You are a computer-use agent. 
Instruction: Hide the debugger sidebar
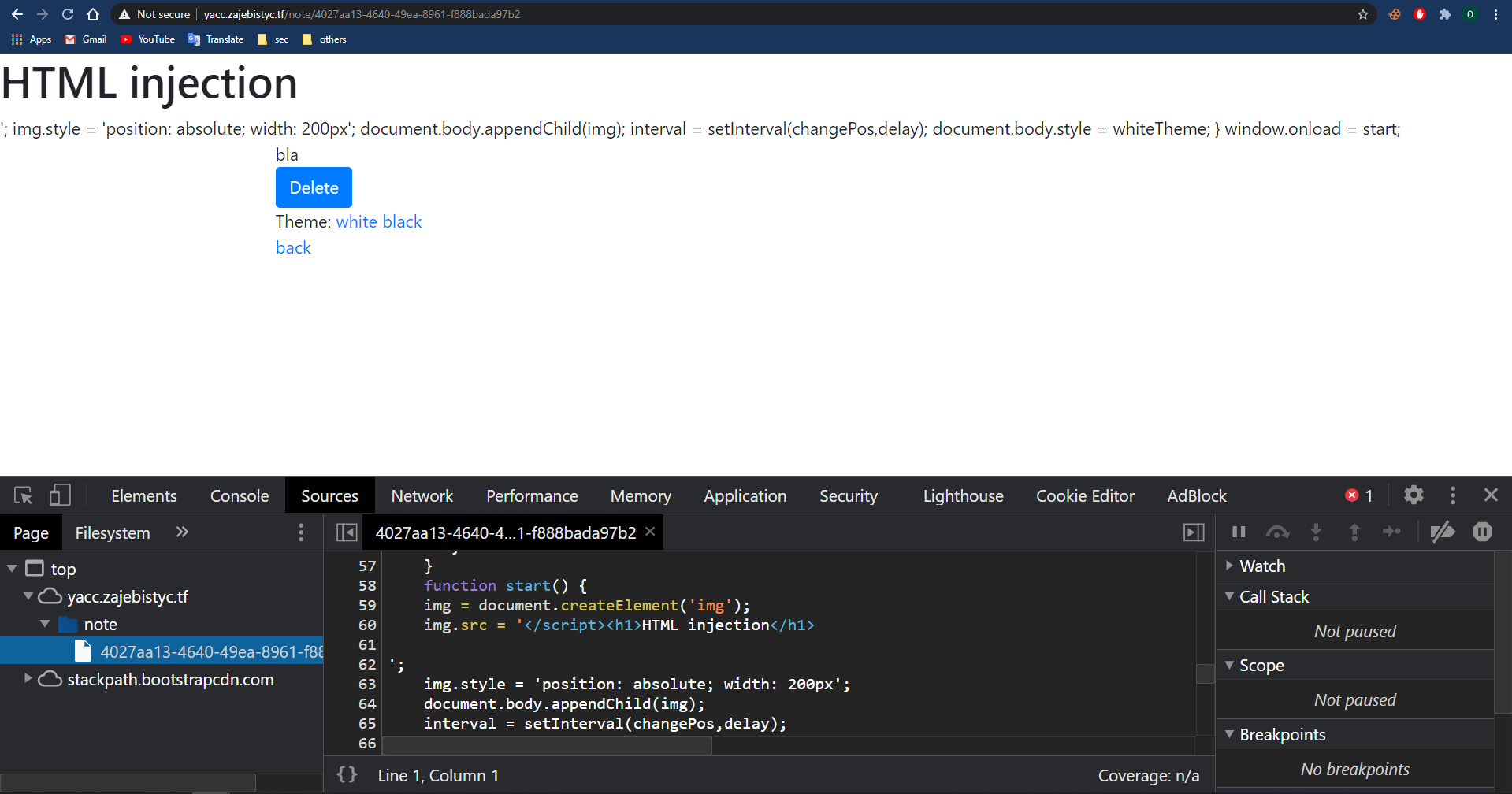(x=1194, y=532)
